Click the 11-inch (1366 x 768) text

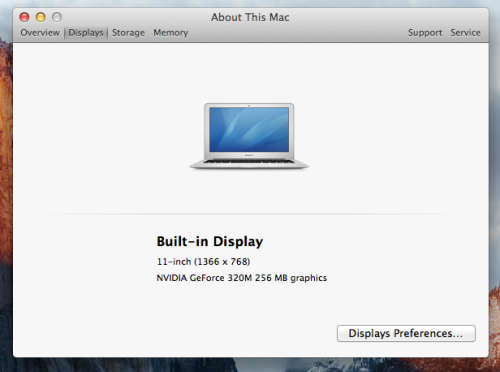(x=203, y=262)
